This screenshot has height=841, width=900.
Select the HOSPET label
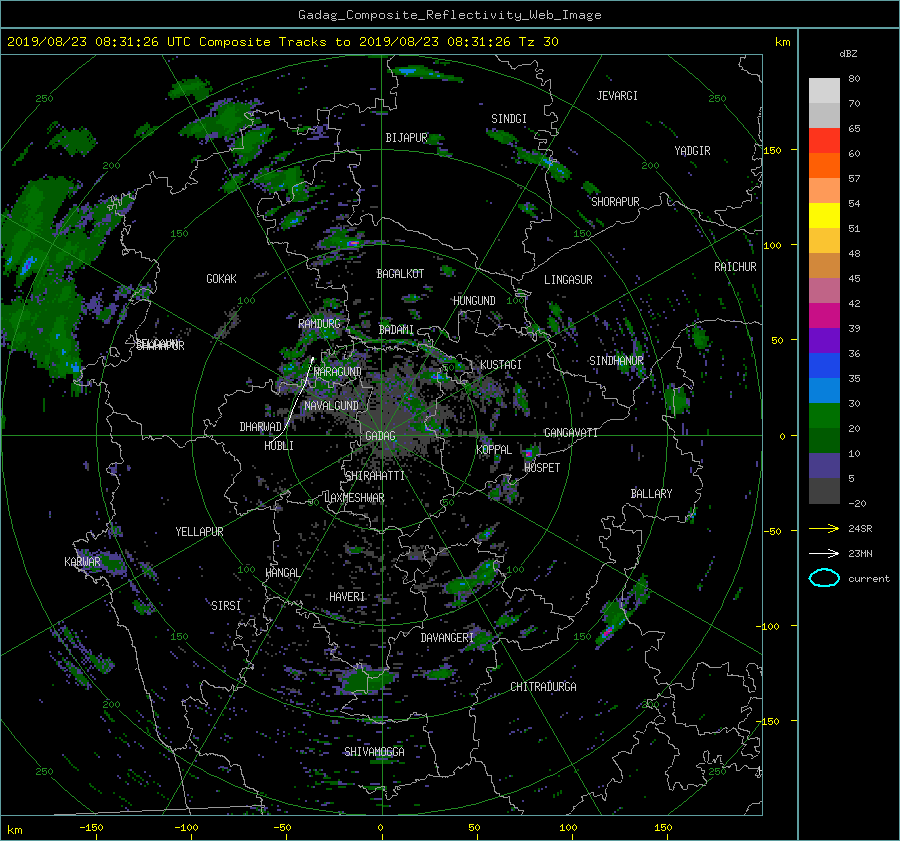(x=542, y=468)
